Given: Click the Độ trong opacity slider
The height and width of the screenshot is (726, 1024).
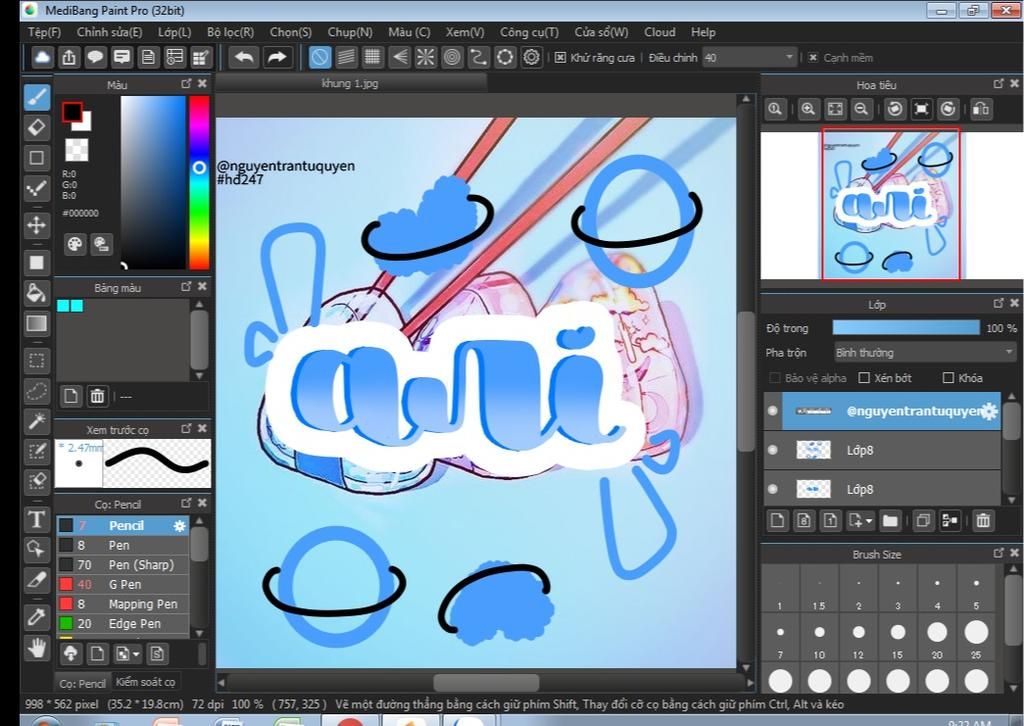Looking at the screenshot, I should pos(906,328).
